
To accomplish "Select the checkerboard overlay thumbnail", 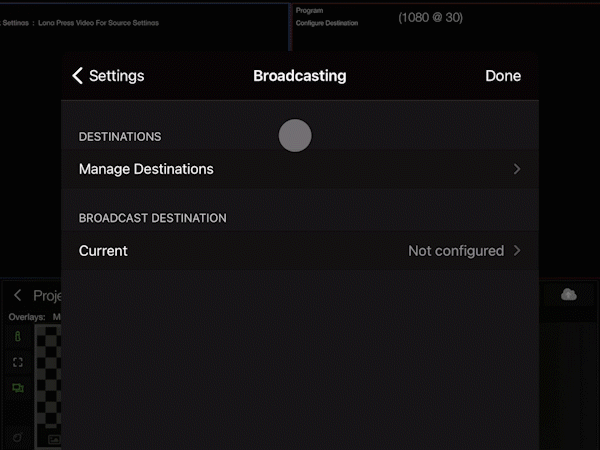I will click(48, 380).
